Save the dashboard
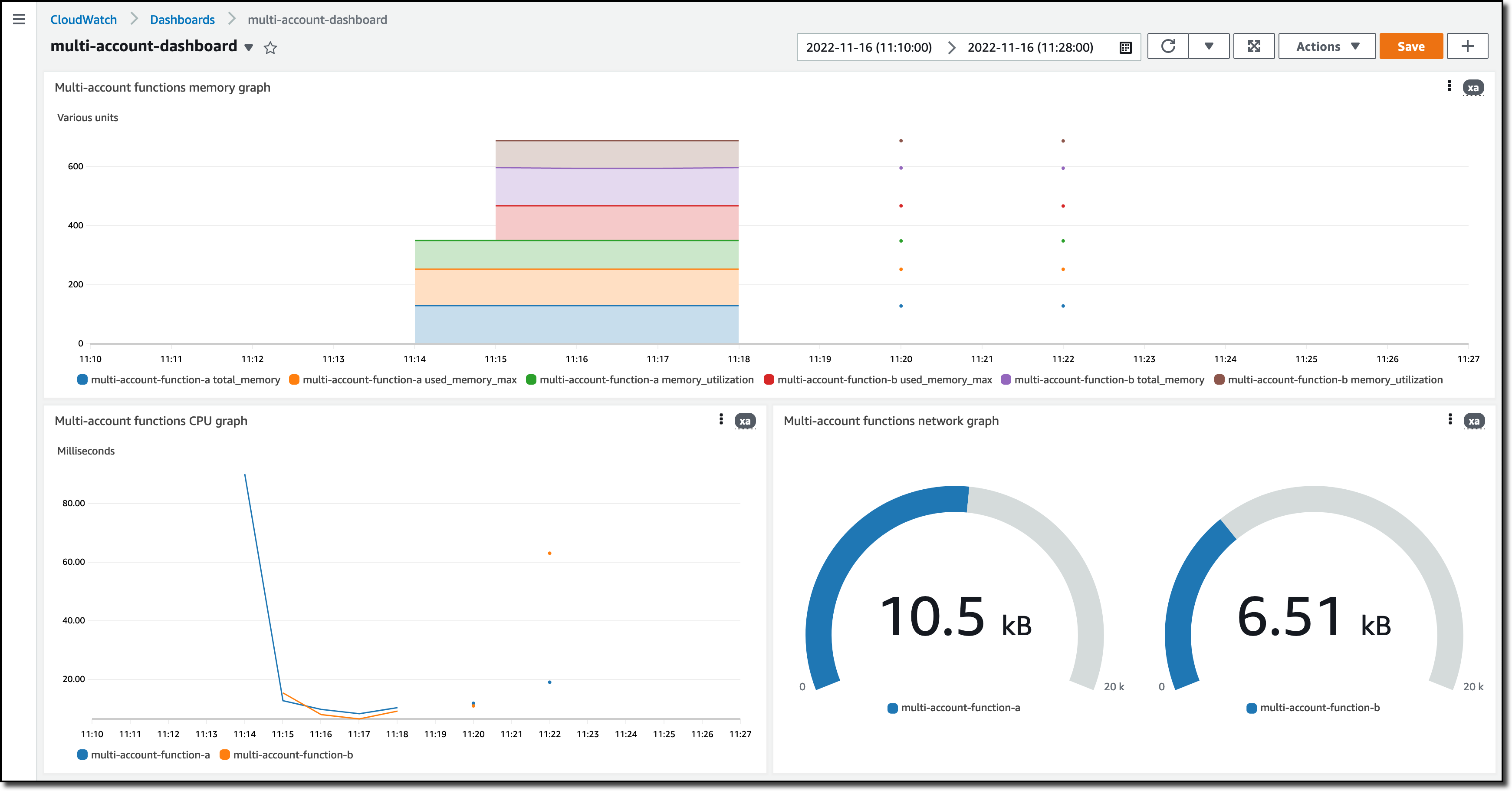 pos(1410,46)
